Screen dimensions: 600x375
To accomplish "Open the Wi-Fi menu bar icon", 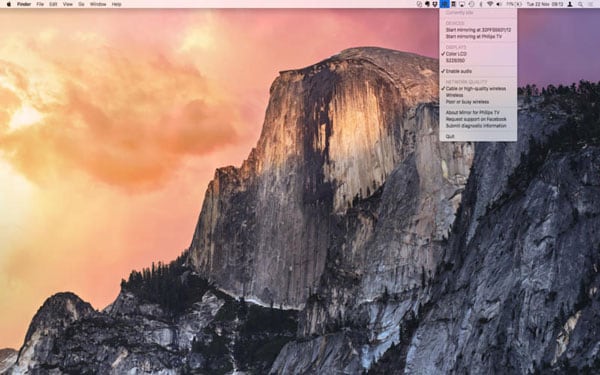I will pos(490,4).
